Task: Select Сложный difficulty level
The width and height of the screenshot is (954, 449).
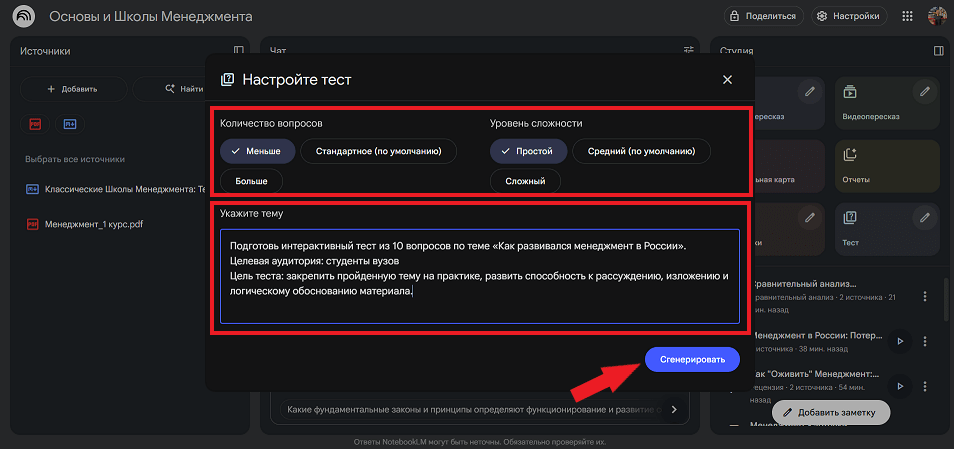Action: coord(525,181)
